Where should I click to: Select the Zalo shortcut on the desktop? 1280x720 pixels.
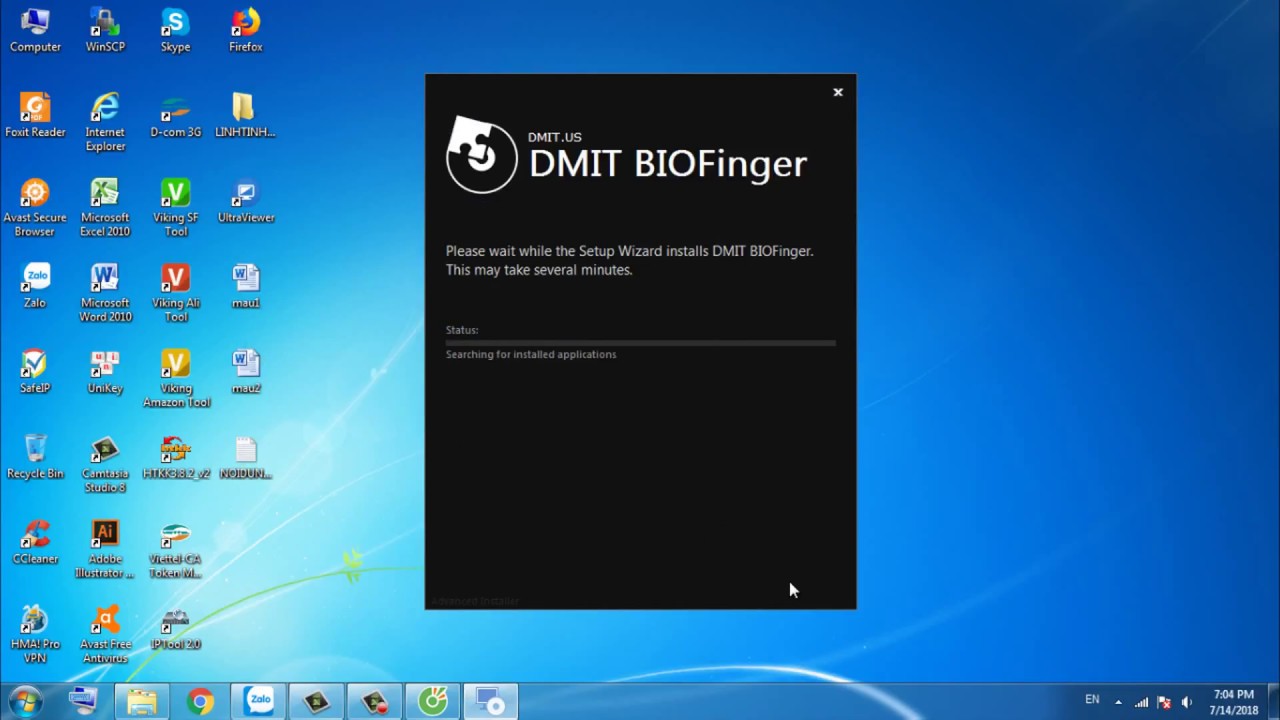coord(35,285)
